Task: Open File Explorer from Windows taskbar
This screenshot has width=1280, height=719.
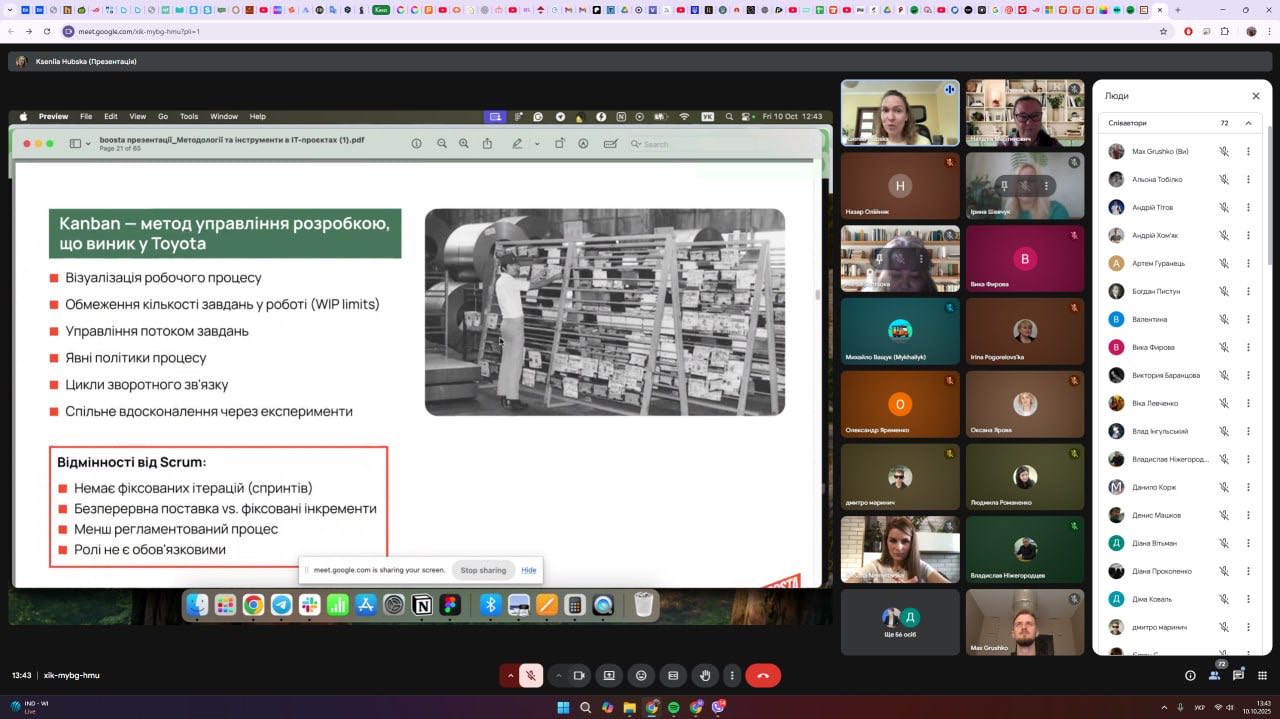Action: pos(629,707)
